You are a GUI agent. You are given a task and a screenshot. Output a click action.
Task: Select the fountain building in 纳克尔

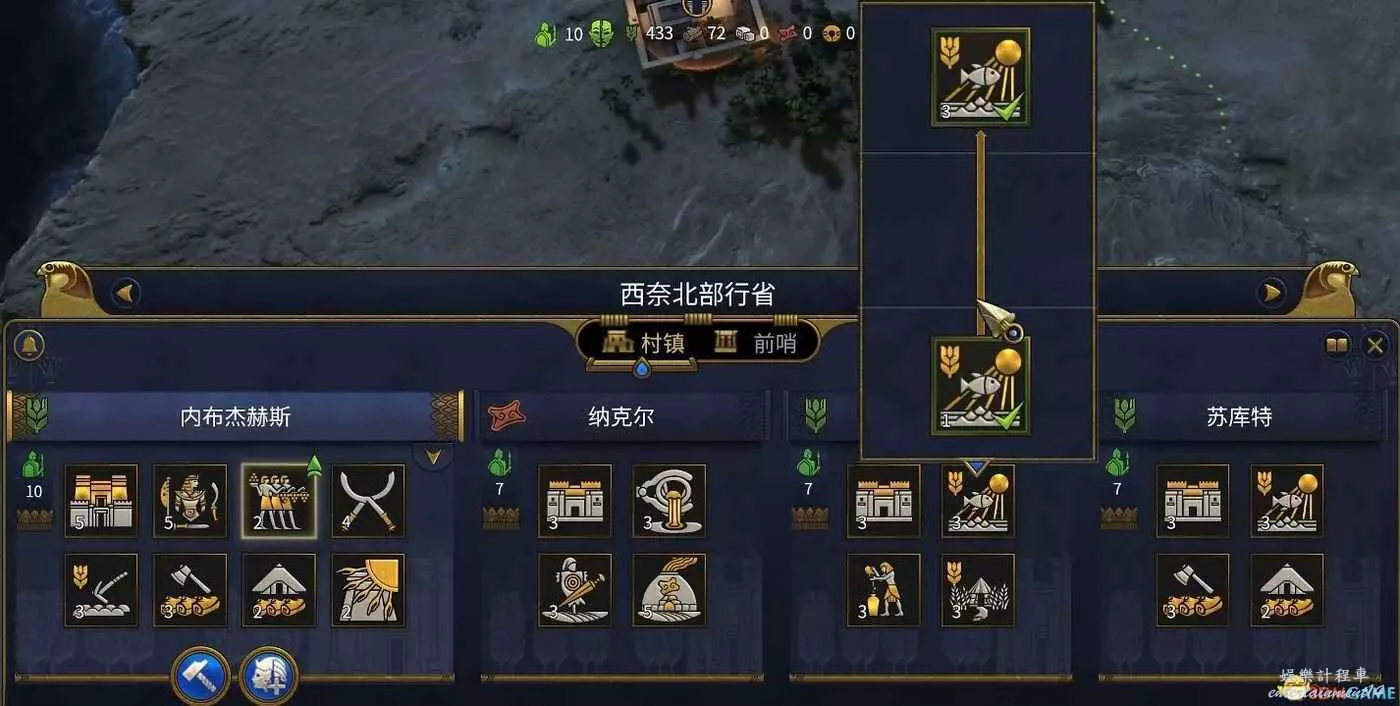pyautogui.click(x=669, y=501)
